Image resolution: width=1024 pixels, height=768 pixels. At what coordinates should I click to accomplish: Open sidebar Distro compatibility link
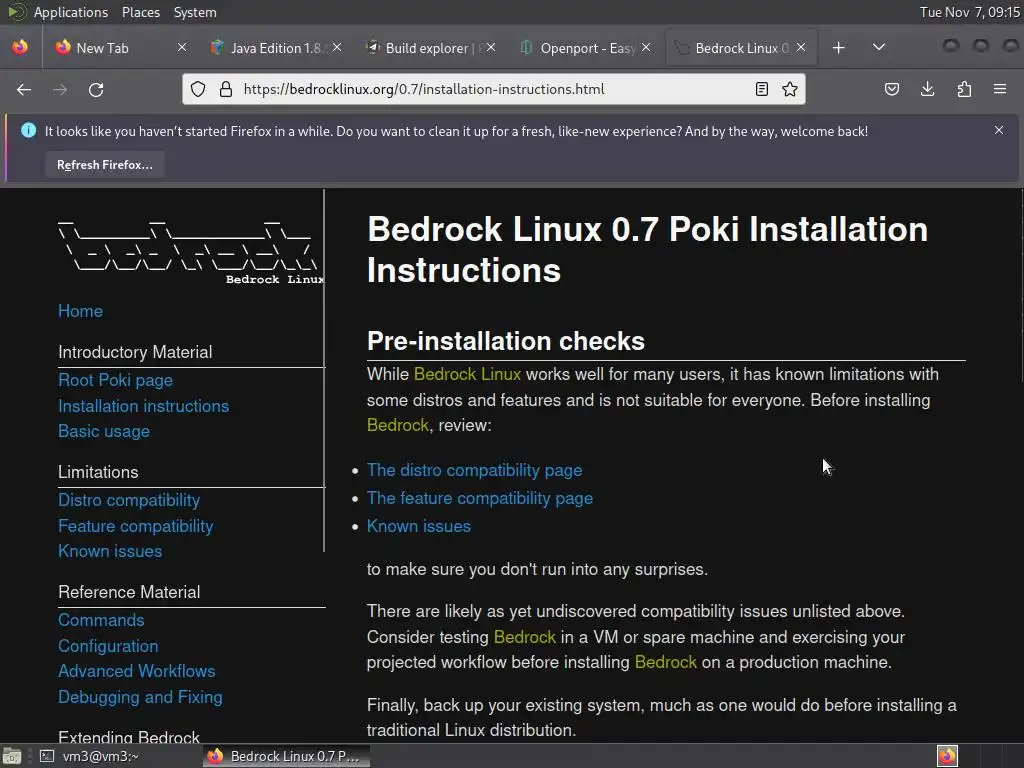coord(129,500)
